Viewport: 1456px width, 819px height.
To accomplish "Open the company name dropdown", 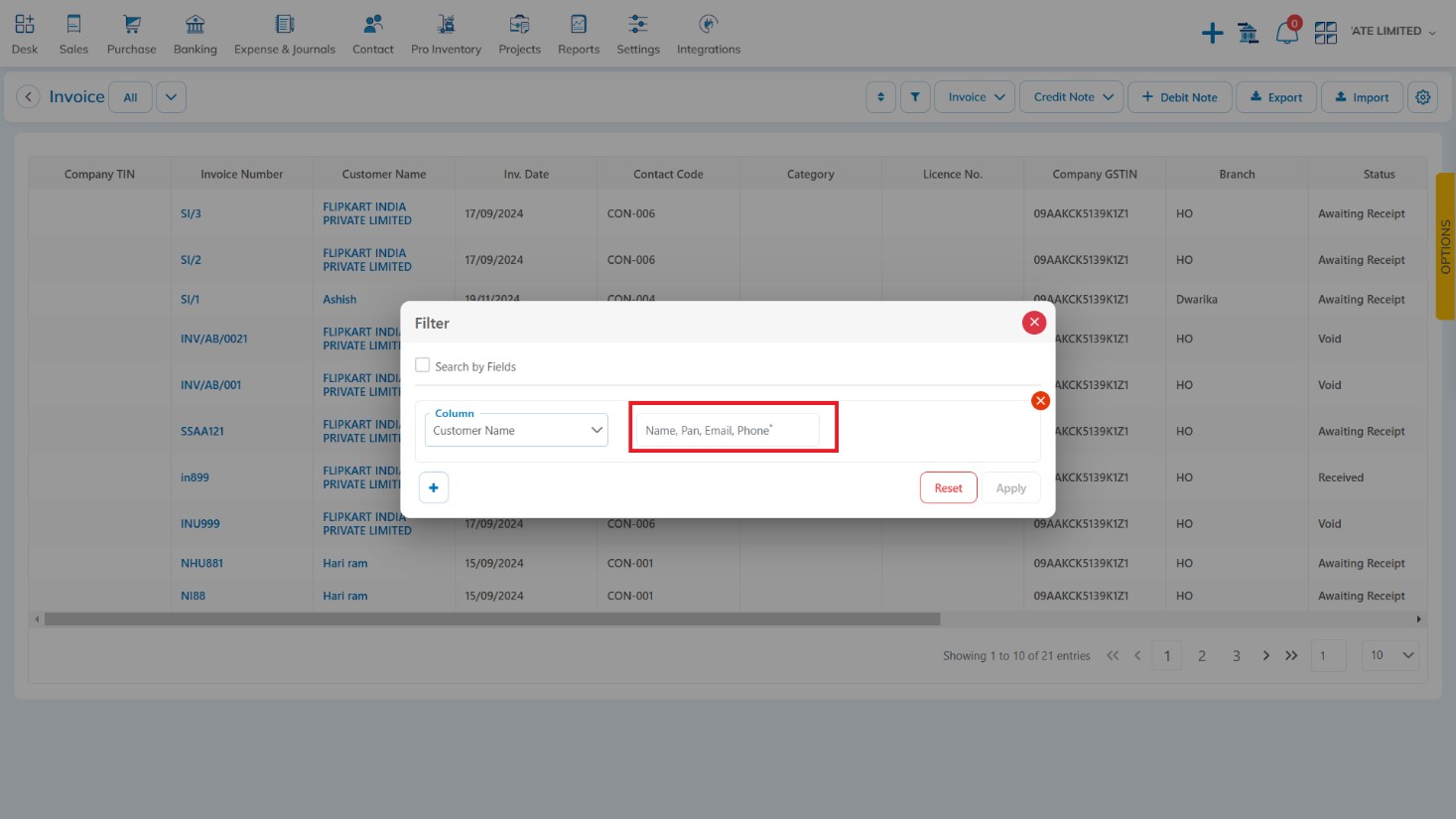I will (x=1393, y=32).
